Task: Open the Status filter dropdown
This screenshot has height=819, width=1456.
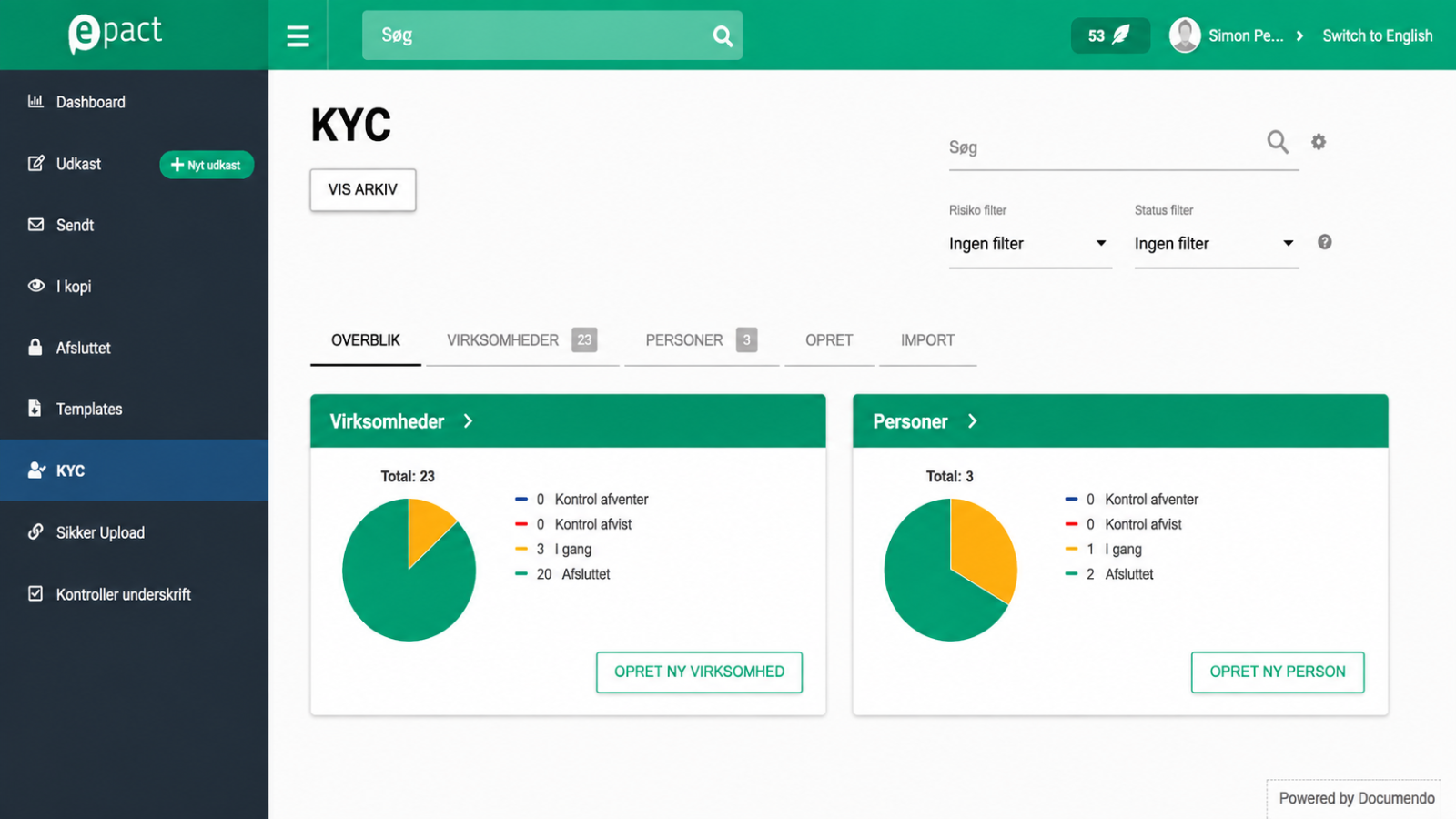Action: click(1216, 244)
